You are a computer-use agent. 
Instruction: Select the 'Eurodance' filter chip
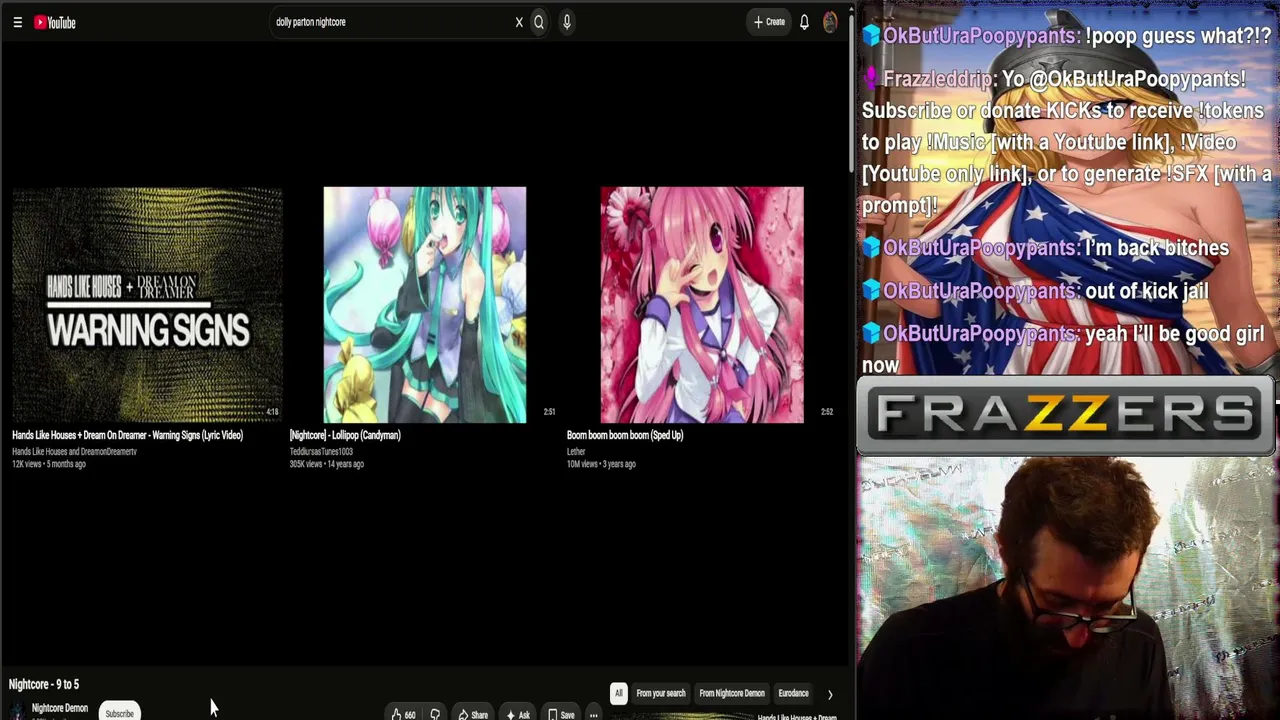pyautogui.click(x=794, y=693)
